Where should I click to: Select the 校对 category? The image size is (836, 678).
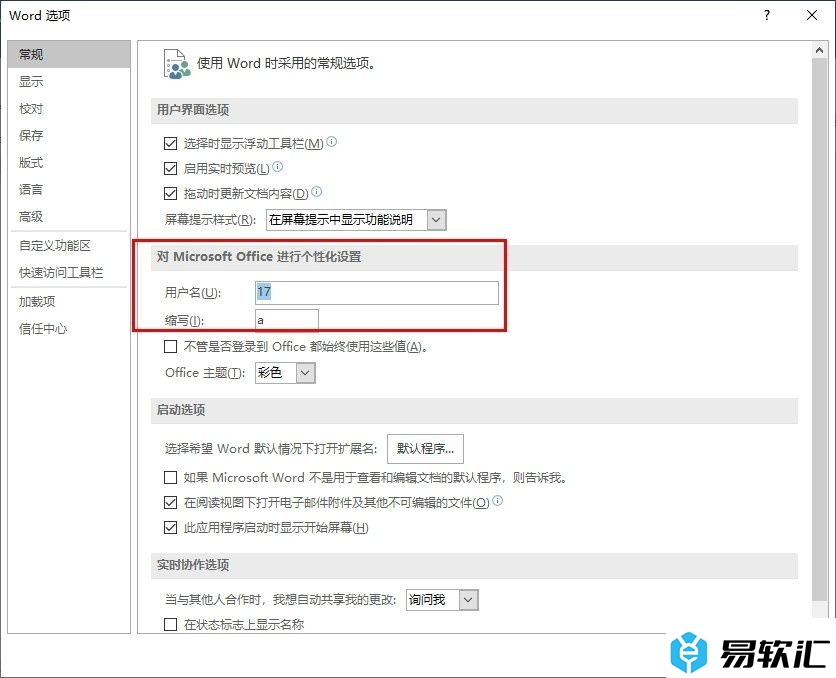pyautogui.click(x=69, y=109)
